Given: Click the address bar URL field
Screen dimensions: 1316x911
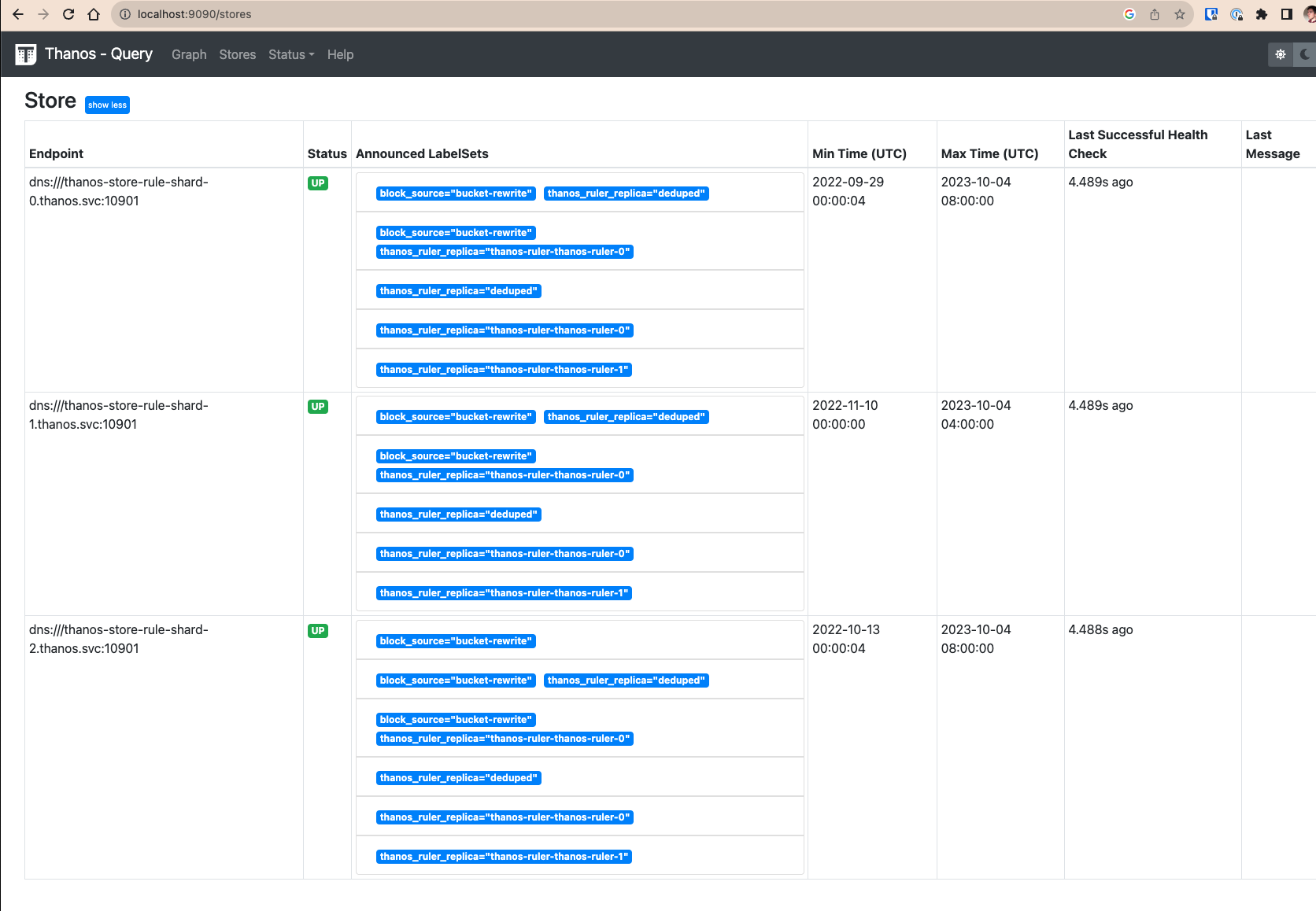Looking at the screenshot, I should [195, 14].
